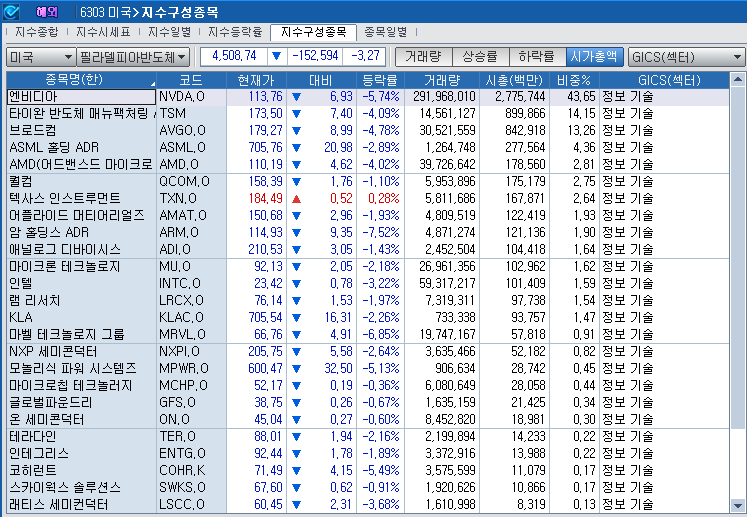Image resolution: width=747 pixels, height=517 pixels.
Task: Open the 지수시세표 tab
Action: coord(103,32)
